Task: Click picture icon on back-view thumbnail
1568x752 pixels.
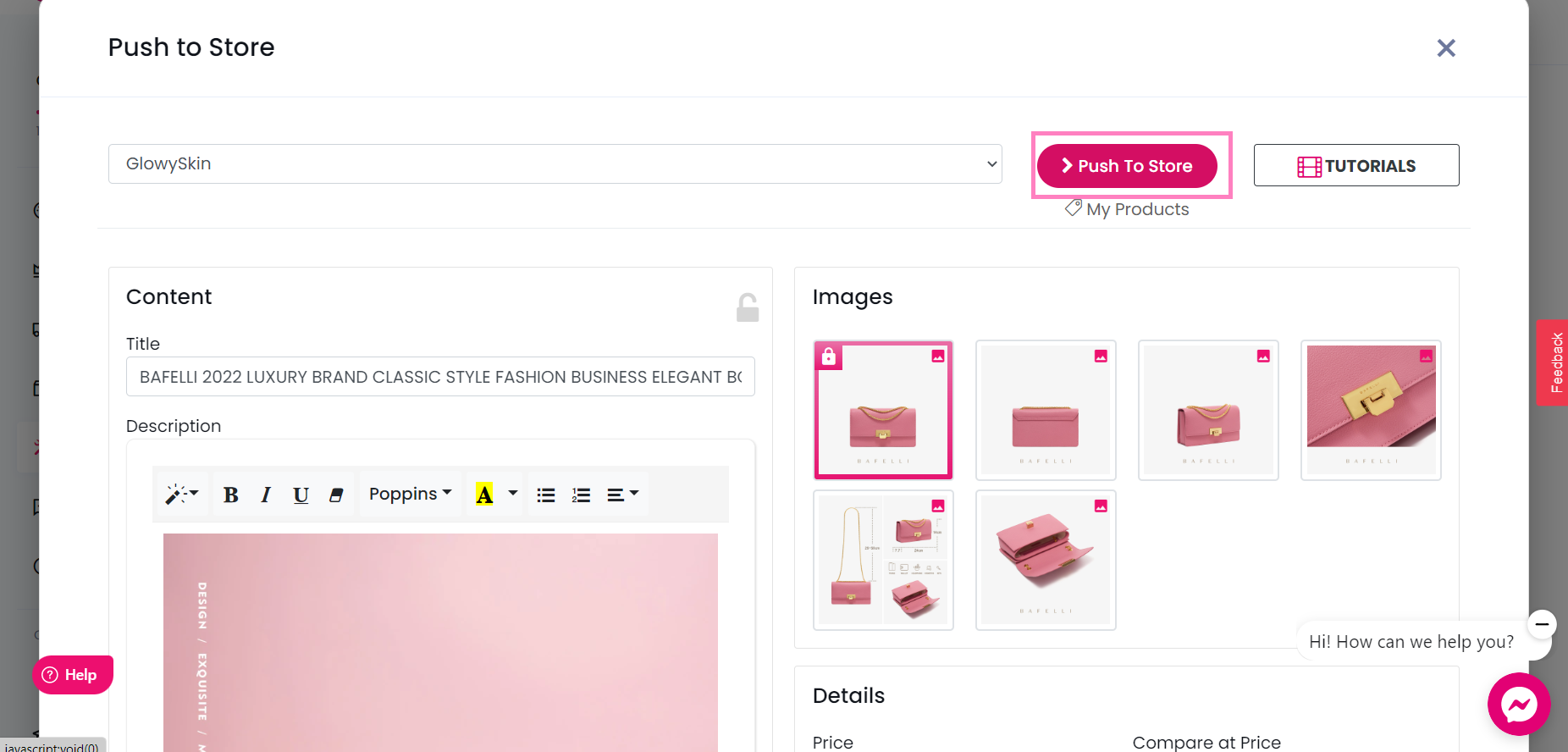Action: pos(1101,357)
